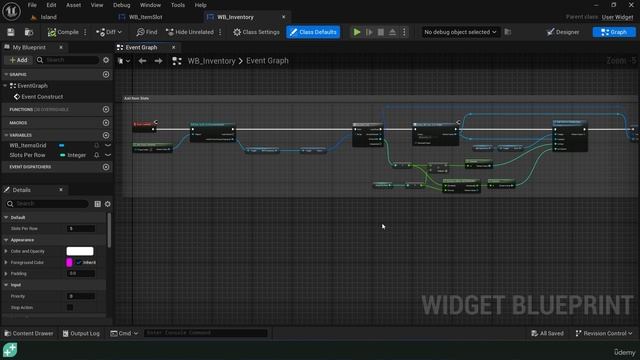Start play in editor

(x=357, y=32)
